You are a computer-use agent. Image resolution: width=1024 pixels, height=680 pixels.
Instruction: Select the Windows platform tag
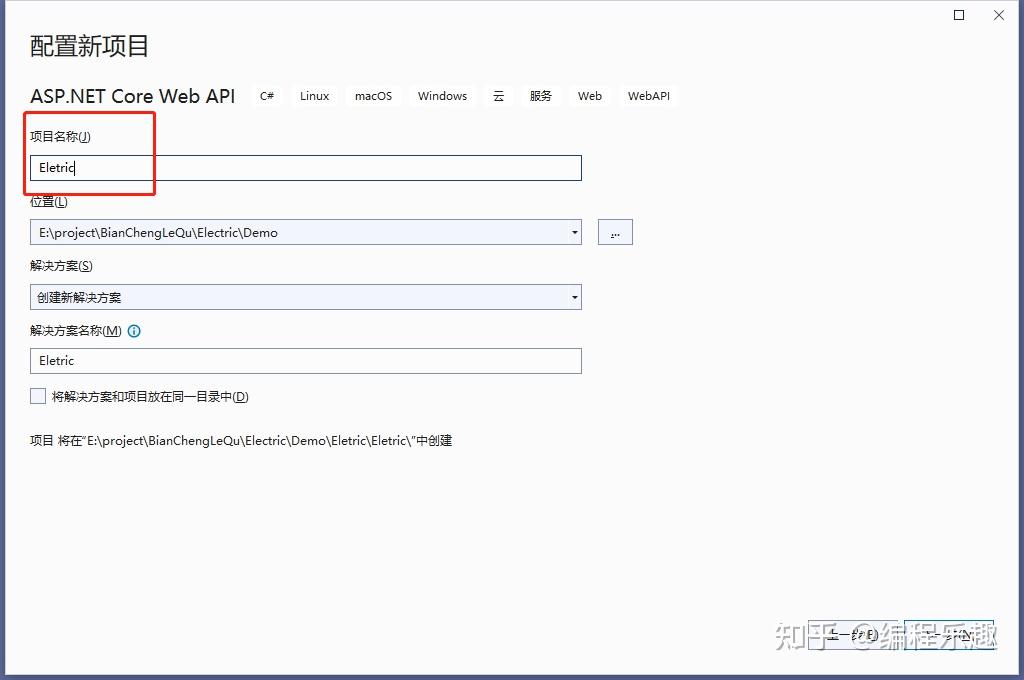pyautogui.click(x=442, y=95)
